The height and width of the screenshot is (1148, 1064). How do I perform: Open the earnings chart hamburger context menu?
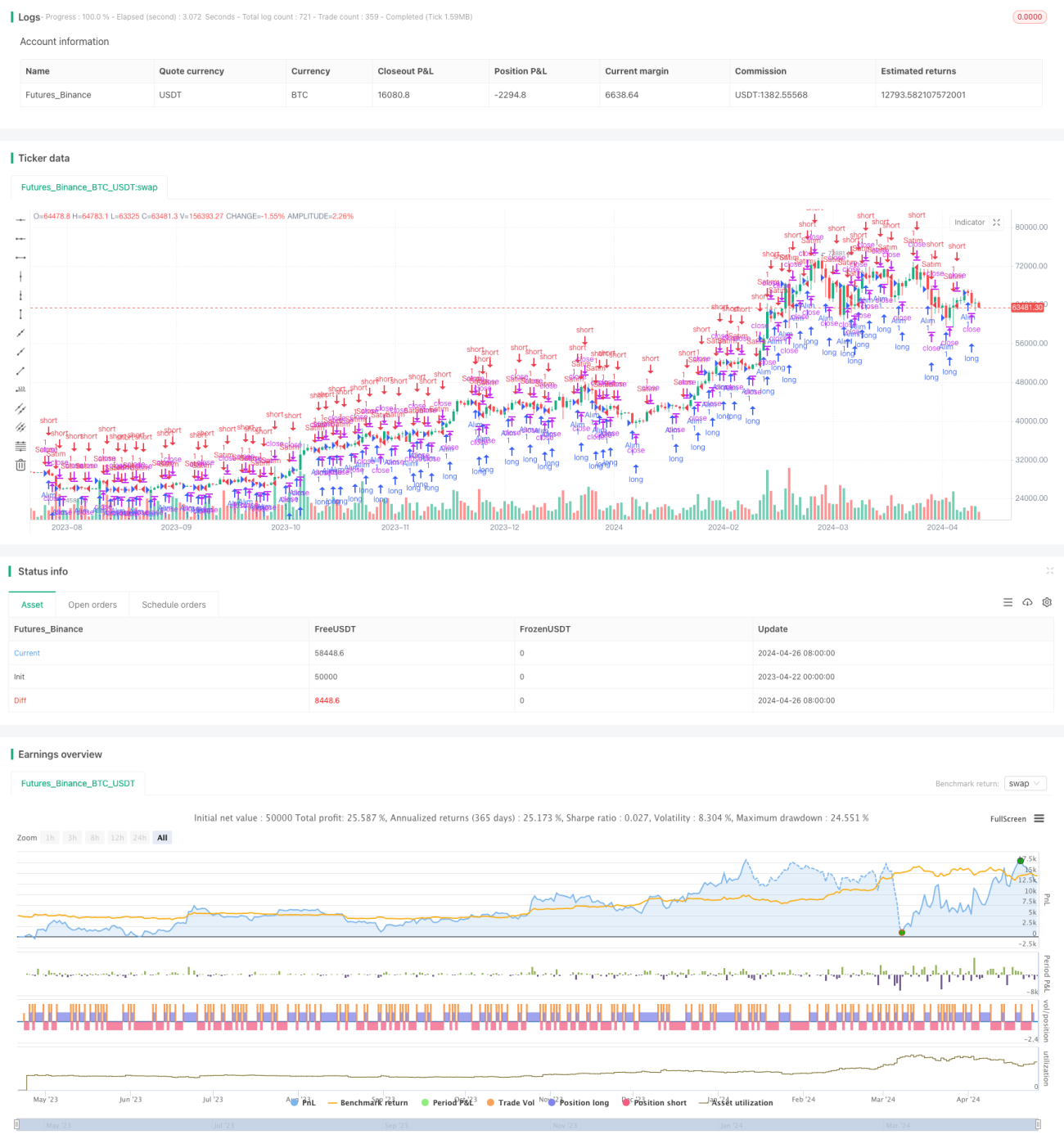1039,818
